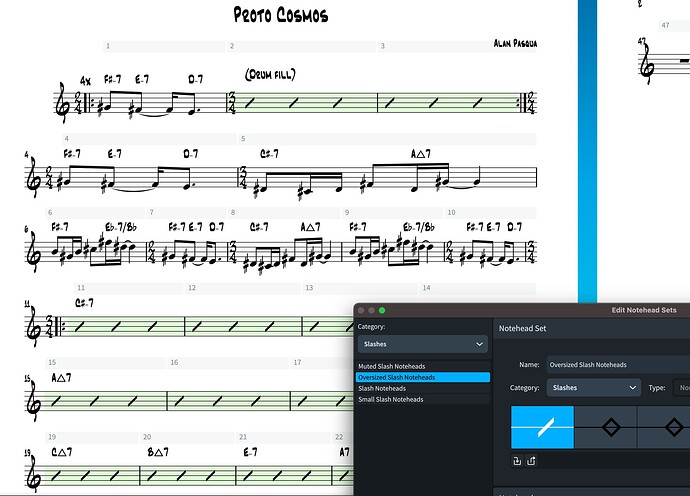Click the Alan Pasqua composer text
690x496 pixels.
coord(515,43)
